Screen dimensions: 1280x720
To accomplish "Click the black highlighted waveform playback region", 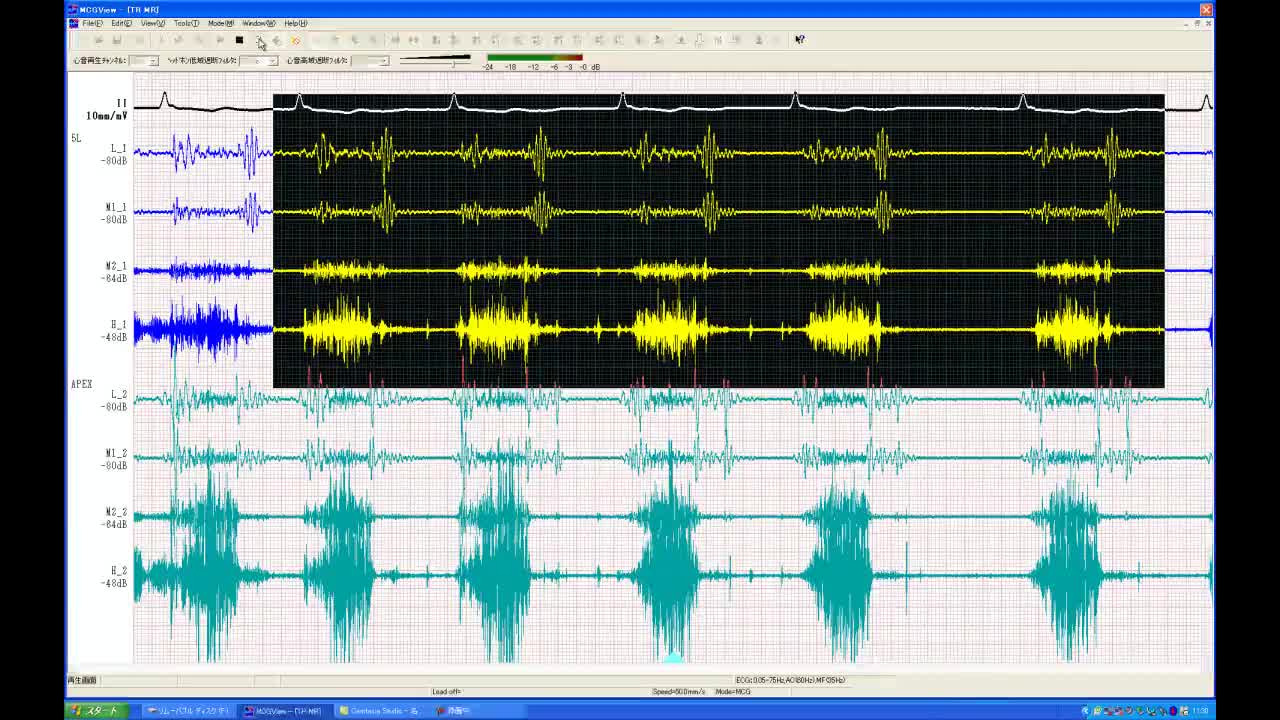I will [718, 240].
